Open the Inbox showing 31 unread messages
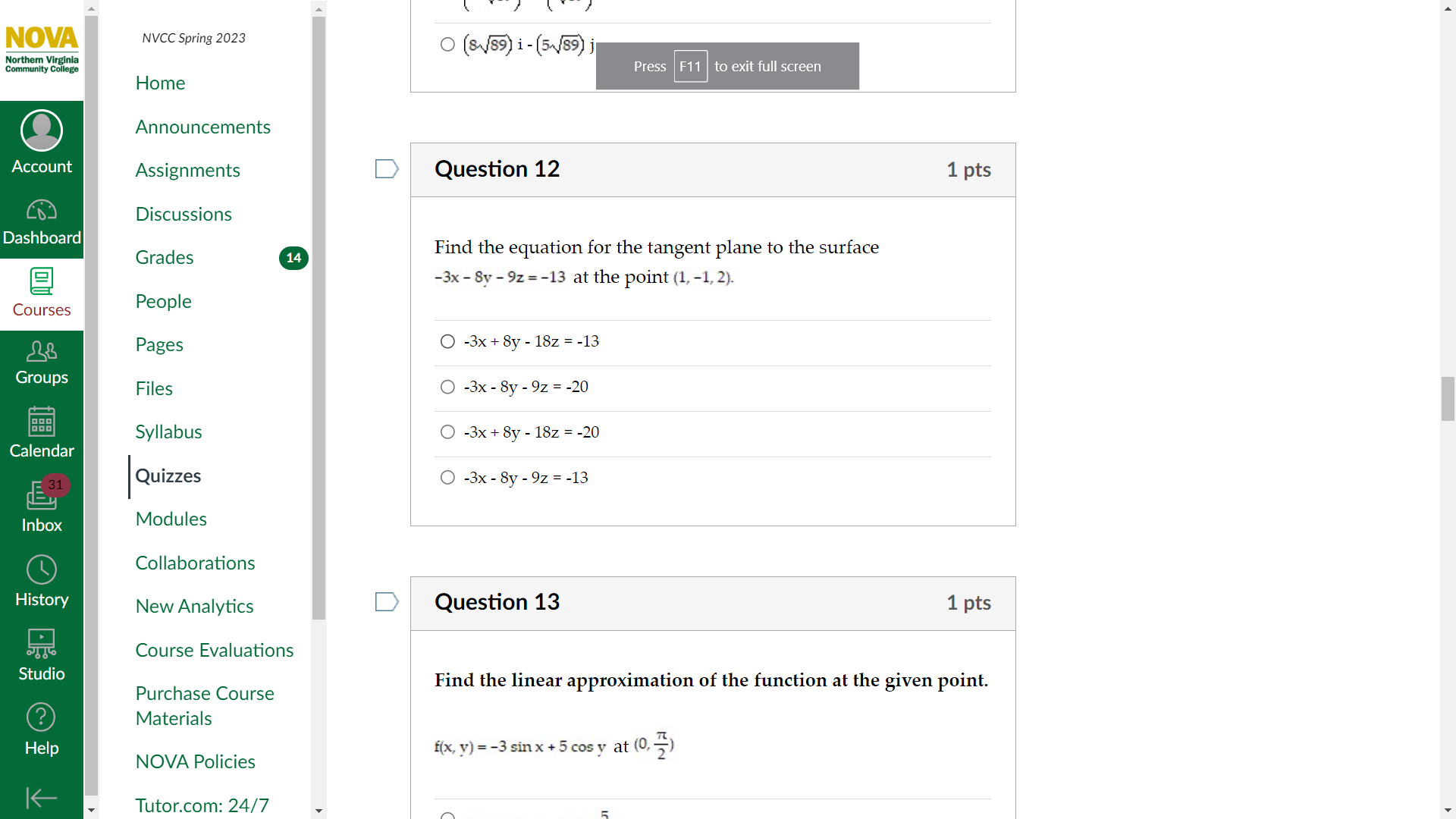The image size is (1456, 819). point(42,505)
